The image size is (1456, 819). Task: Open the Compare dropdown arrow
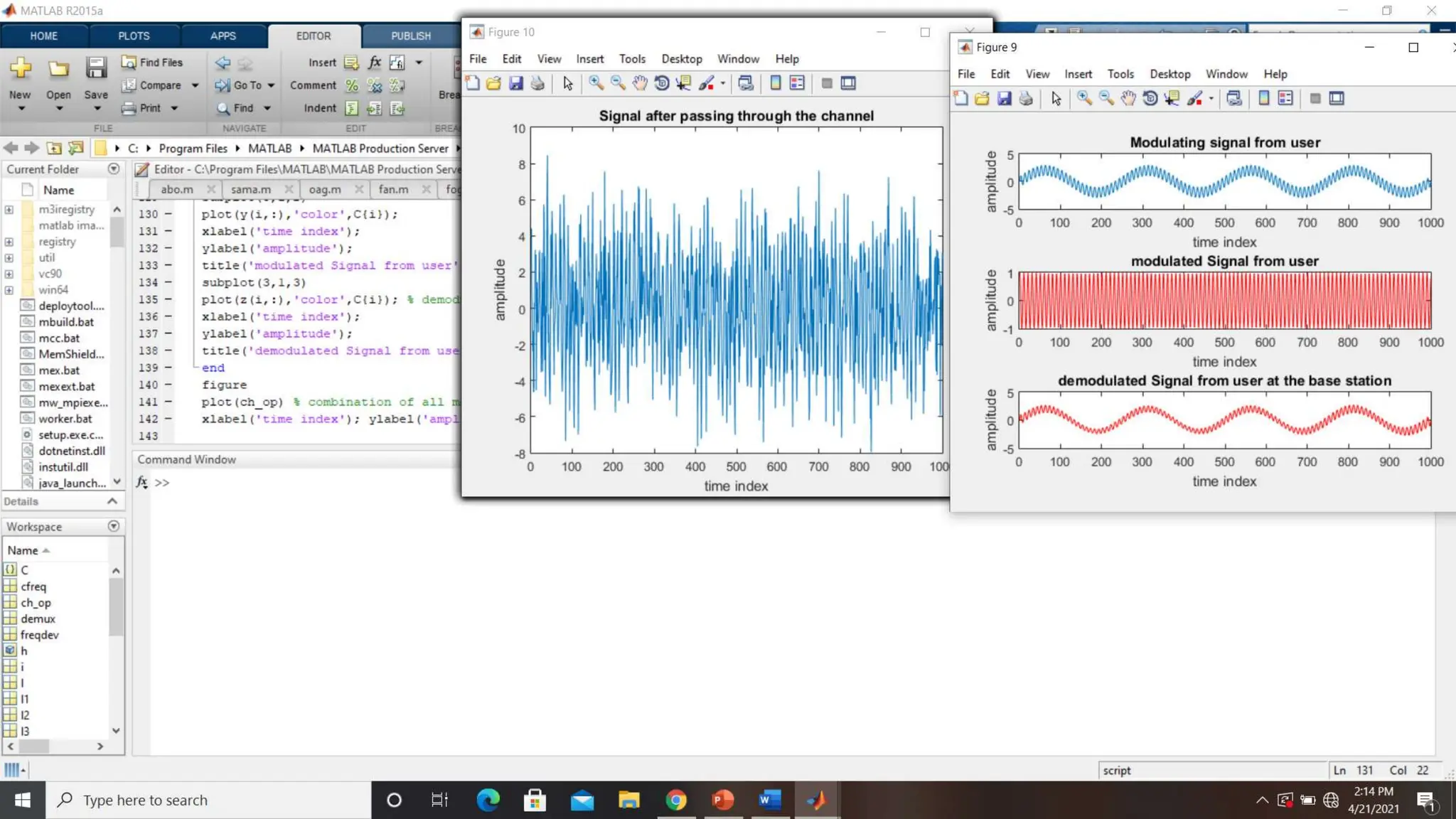coord(195,85)
